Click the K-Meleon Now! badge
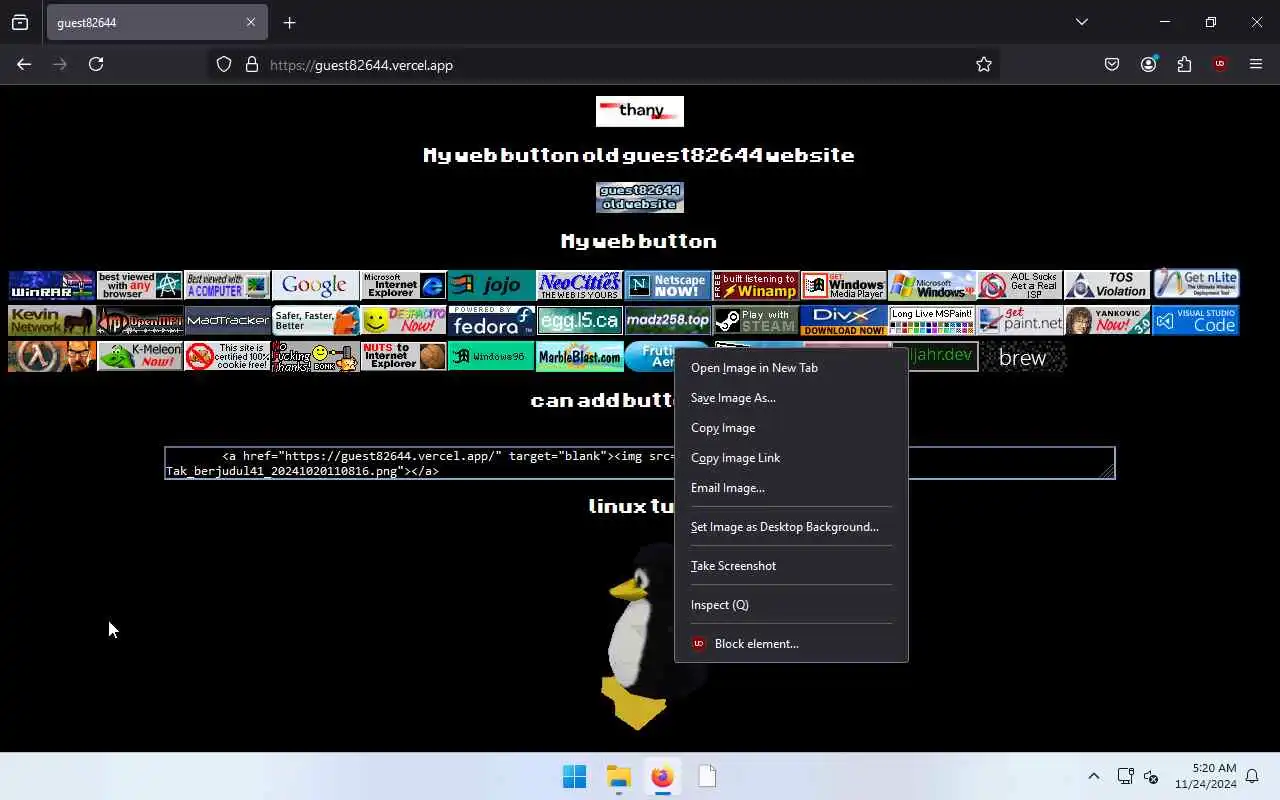Image resolution: width=1280 pixels, height=800 pixels. point(139,357)
